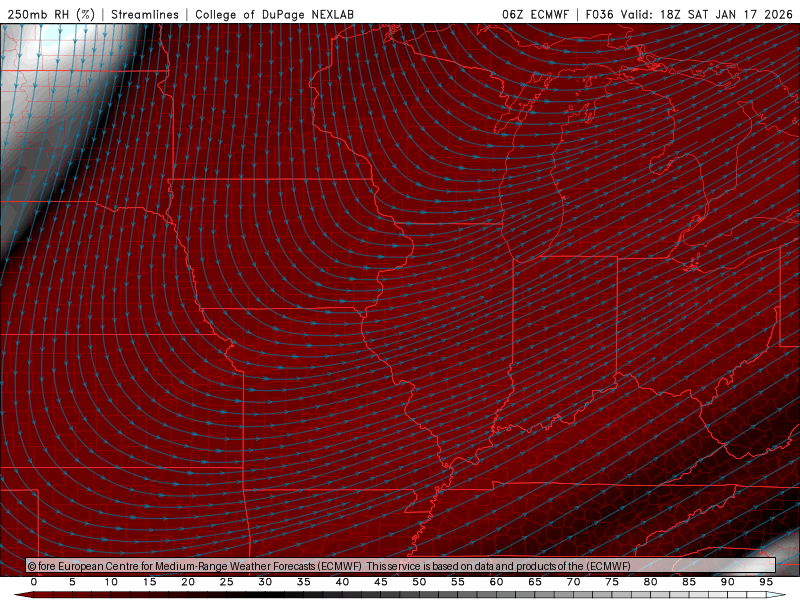This screenshot has width=800, height=600.
Task: Select the "95" color scale label
Action: pyautogui.click(x=766, y=582)
